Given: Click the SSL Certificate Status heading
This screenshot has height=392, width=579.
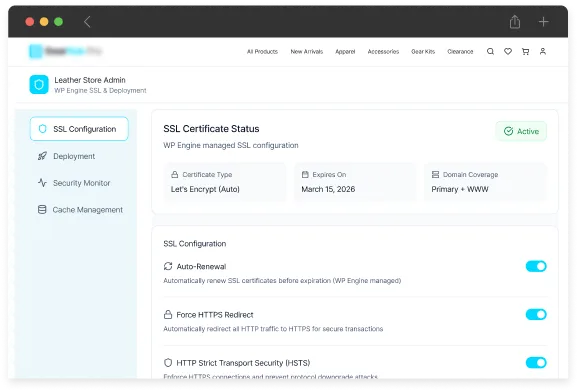Looking at the screenshot, I should coord(211,128).
